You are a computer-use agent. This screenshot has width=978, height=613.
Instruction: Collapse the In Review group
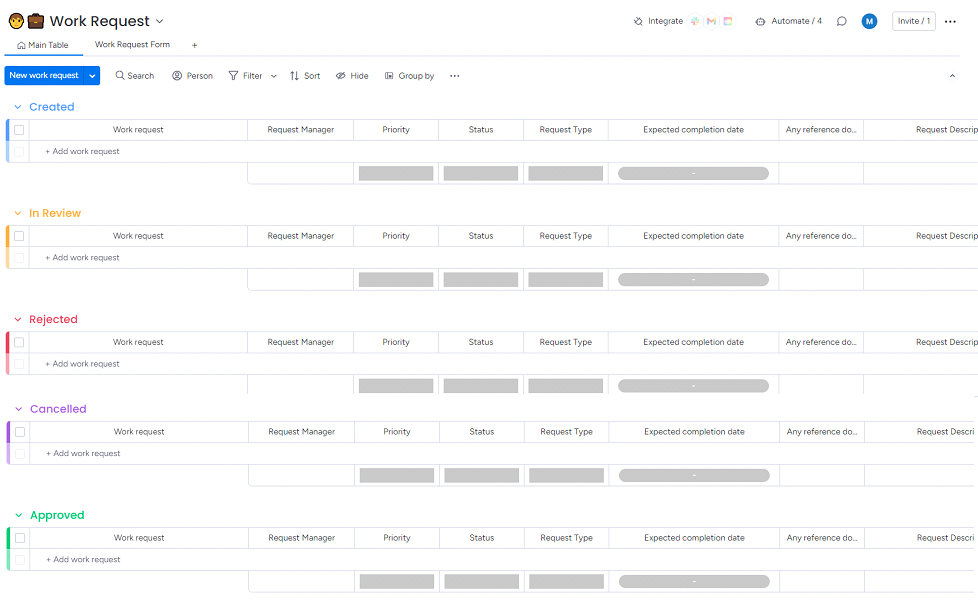coord(18,213)
